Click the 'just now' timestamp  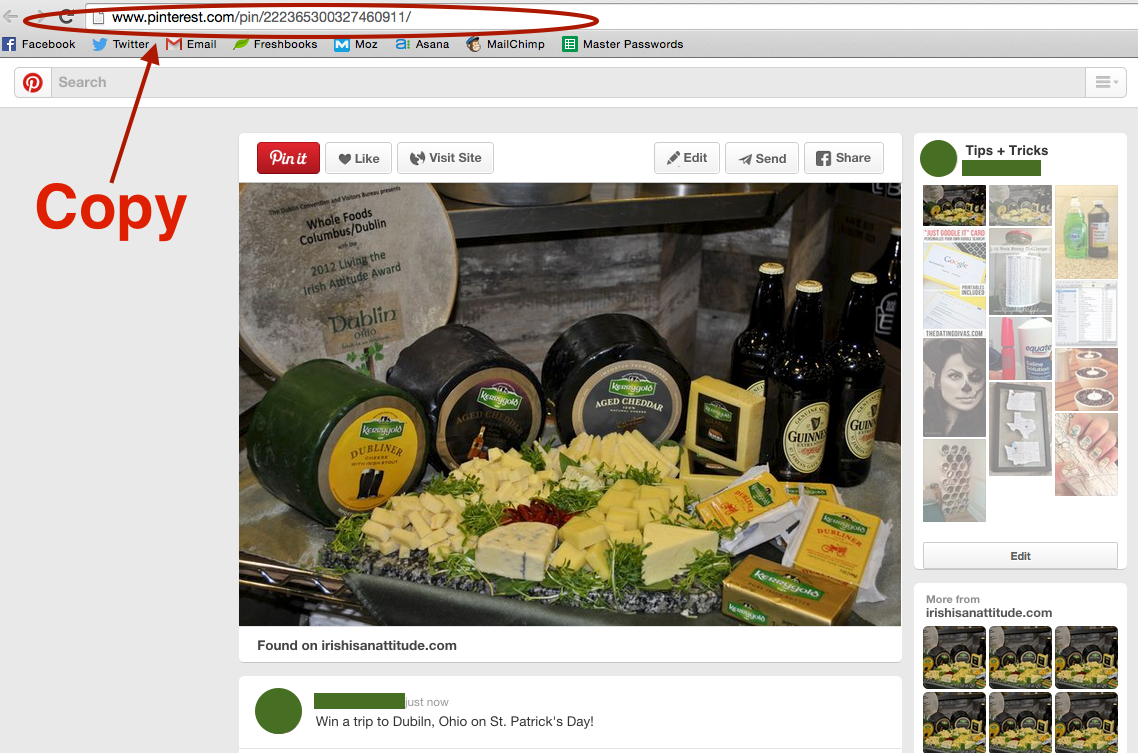click(x=427, y=702)
